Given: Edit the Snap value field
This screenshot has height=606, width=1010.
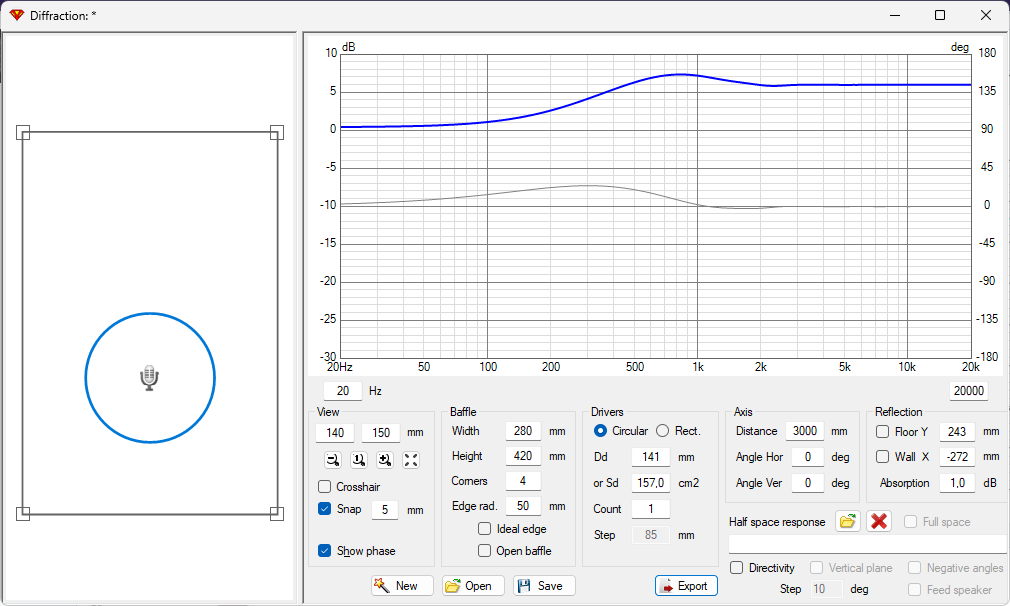Looking at the screenshot, I should point(385,509).
